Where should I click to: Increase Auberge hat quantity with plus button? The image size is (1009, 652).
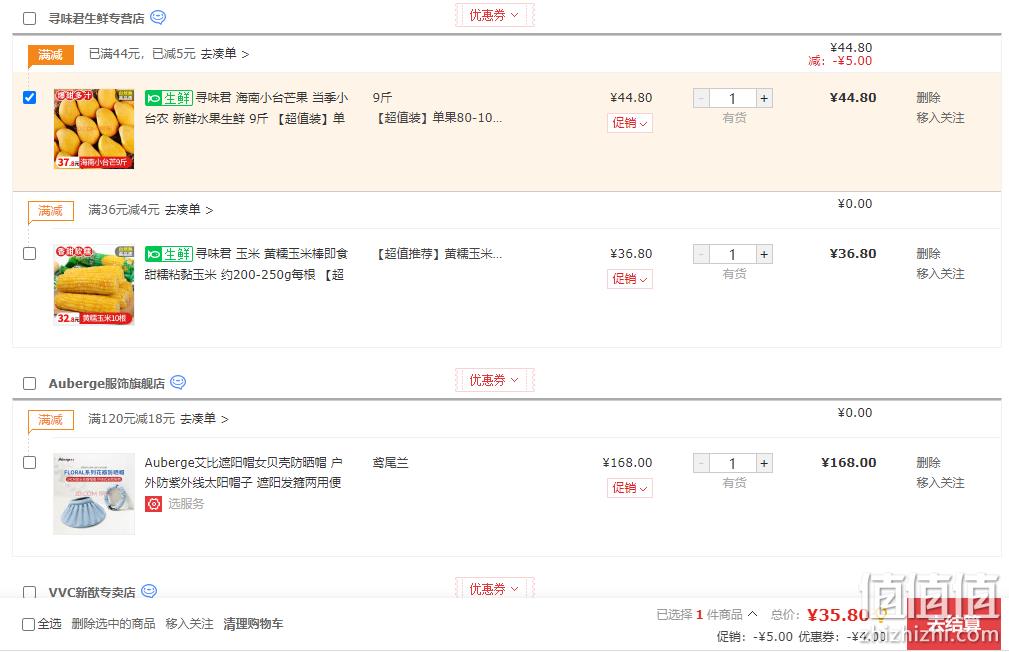pyautogui.click(x=764, y=463)
